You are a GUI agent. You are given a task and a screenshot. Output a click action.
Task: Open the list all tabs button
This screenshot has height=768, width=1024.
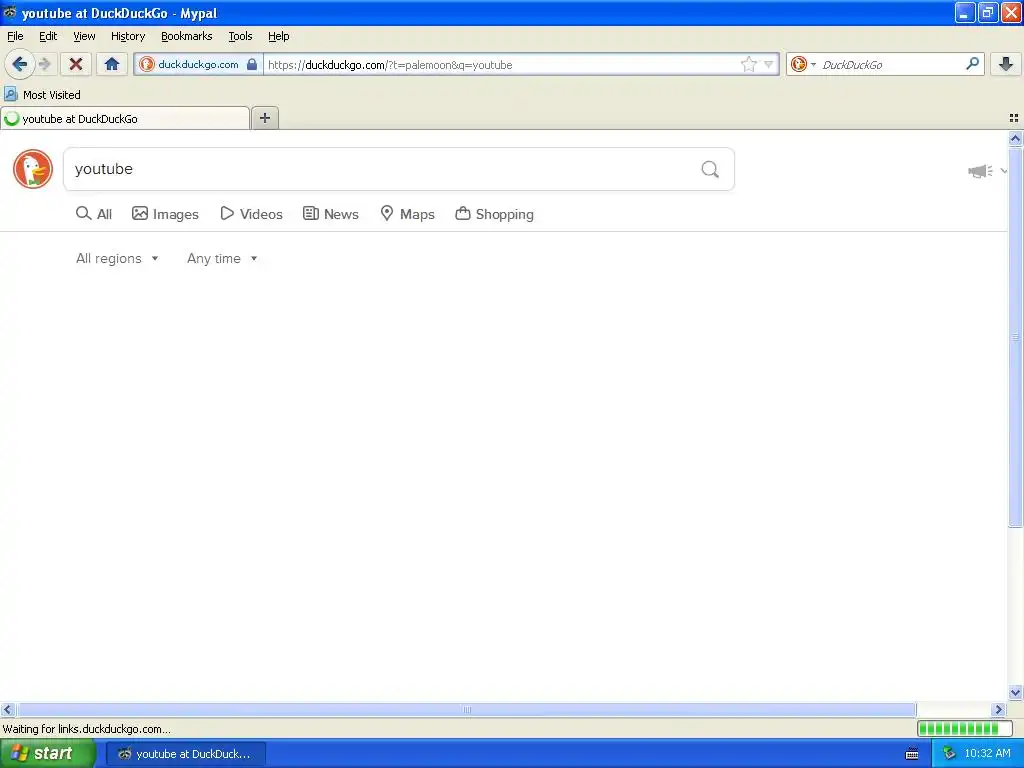[x=1014, y=118]
